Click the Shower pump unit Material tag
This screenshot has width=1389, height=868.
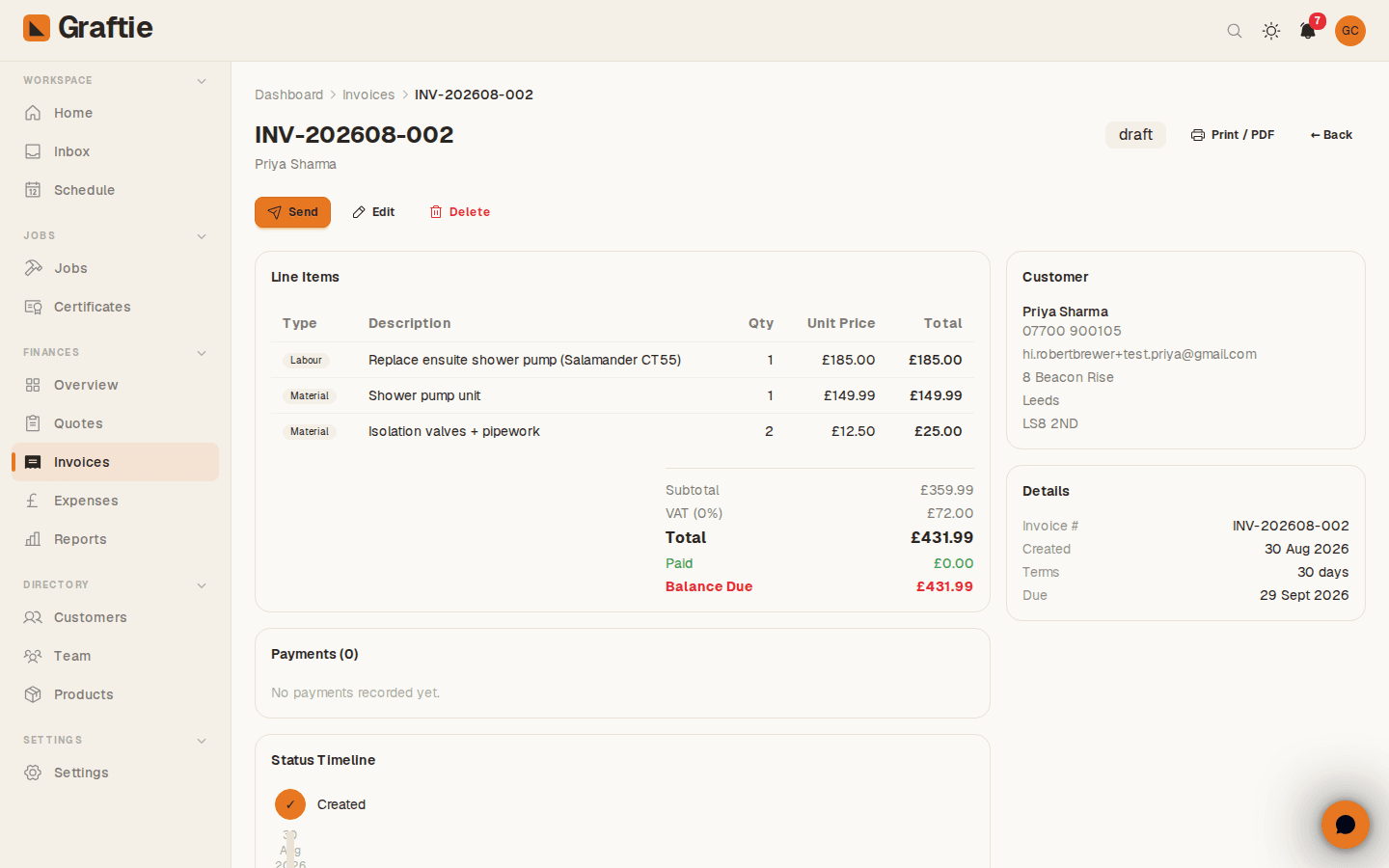(310, 395)
